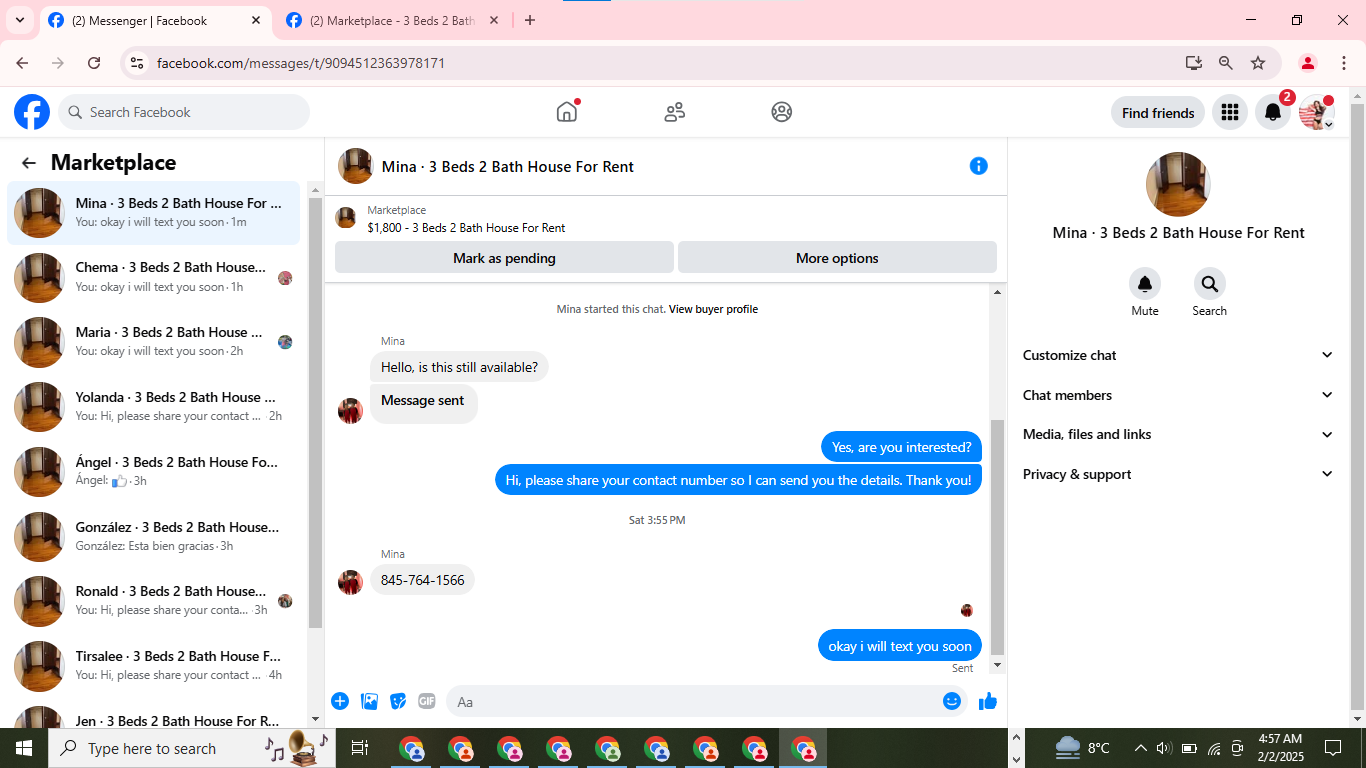This screenshot has width=1366, height=768.
Task: Open Mina's large listing photo in right panel
Action: click(x=1178, y=184)
